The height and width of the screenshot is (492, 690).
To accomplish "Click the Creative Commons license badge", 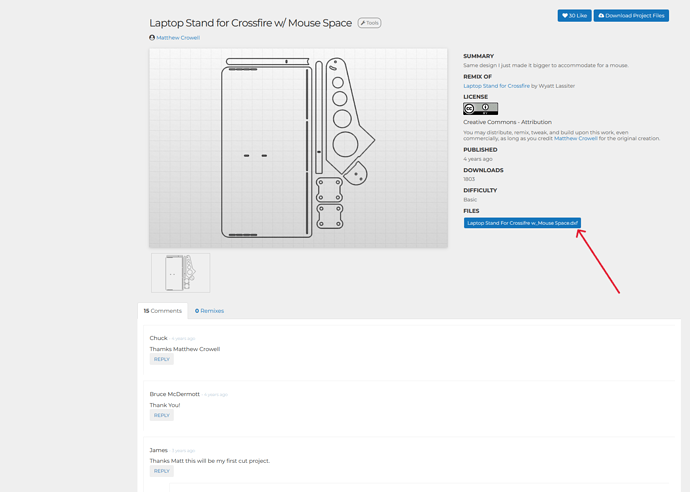I will click(481, 109).
